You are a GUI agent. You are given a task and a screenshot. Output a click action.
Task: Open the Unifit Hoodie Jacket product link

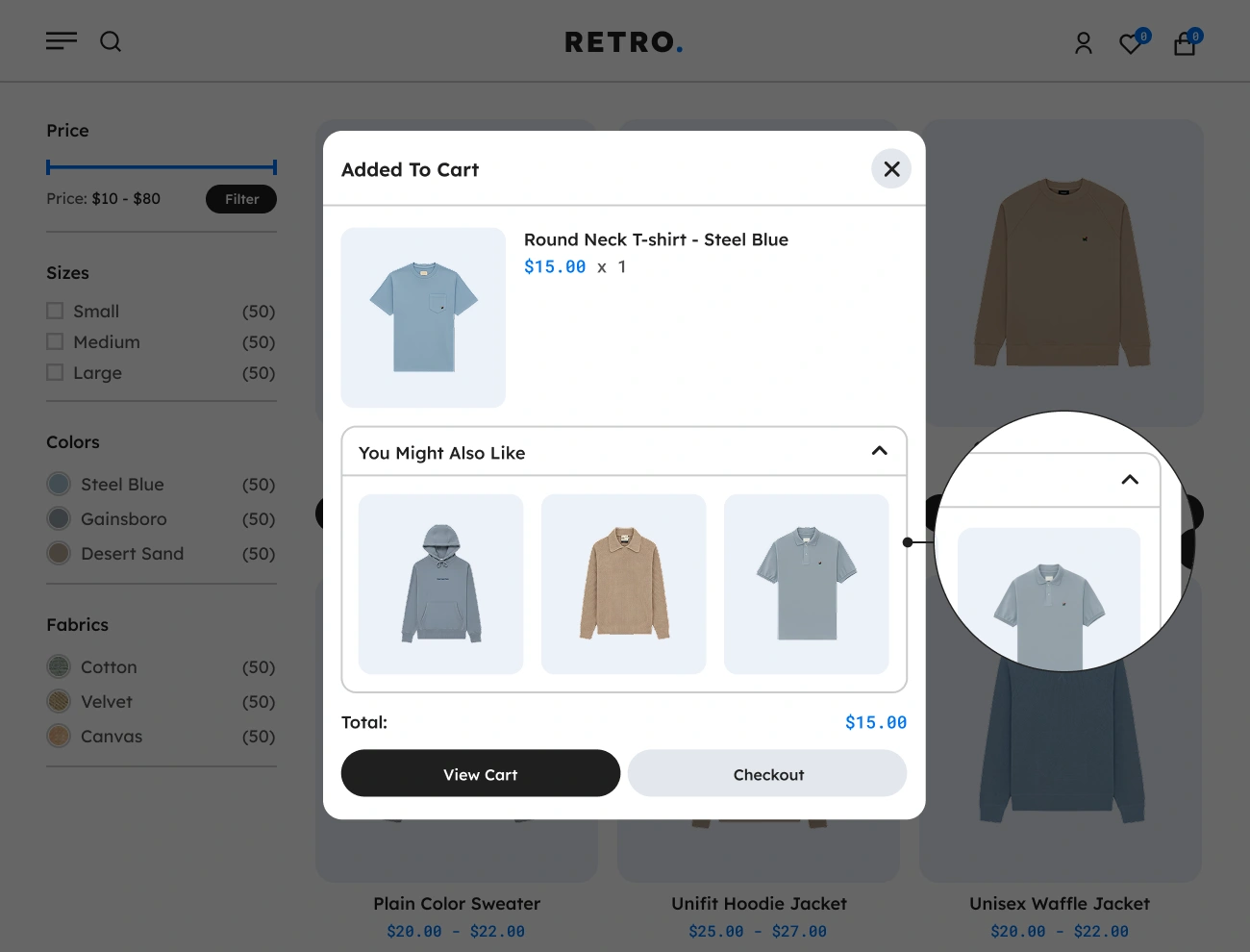pos(759,904)
